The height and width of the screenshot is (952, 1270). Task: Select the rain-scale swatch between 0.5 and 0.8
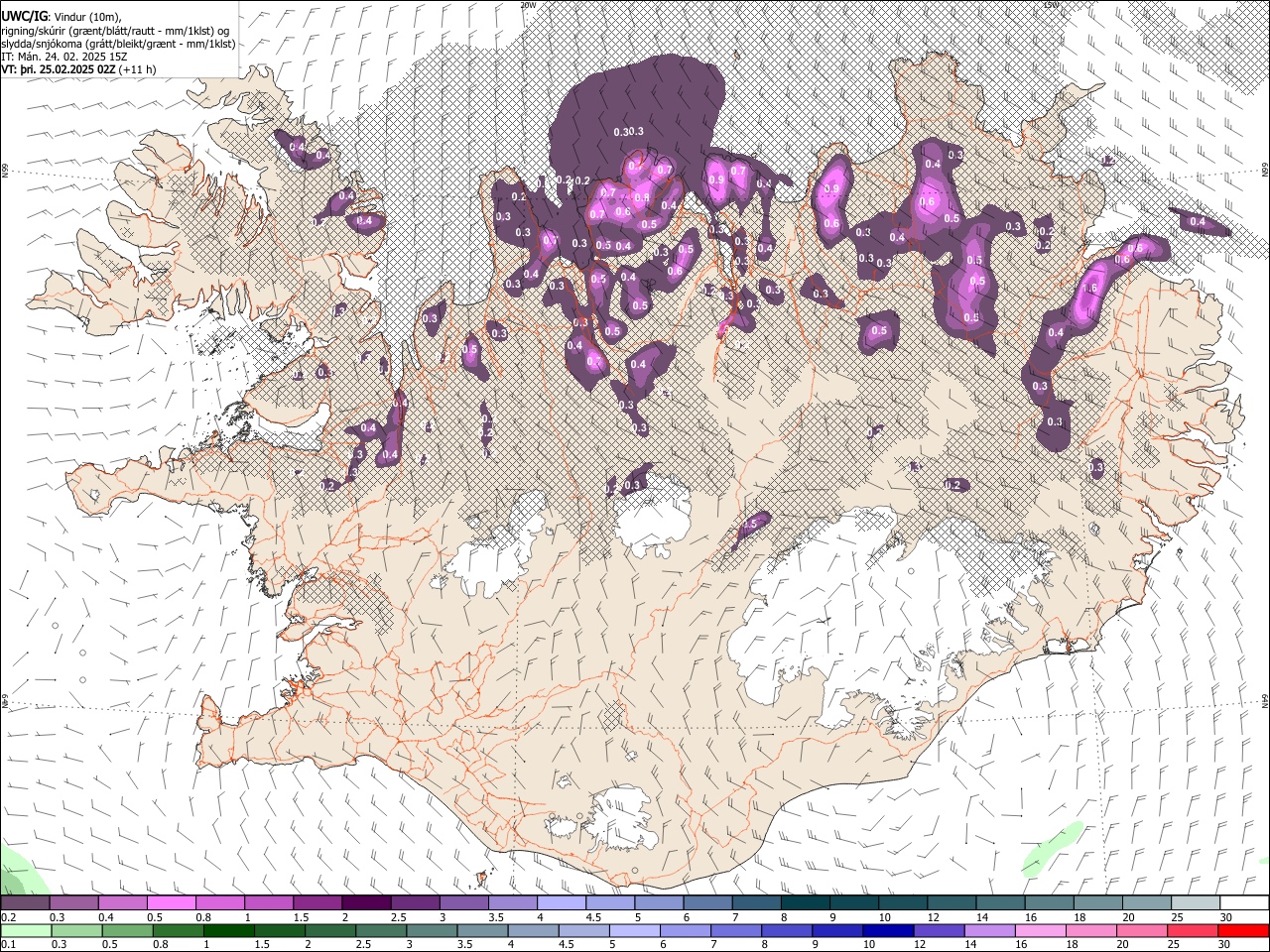click(128, 930)
